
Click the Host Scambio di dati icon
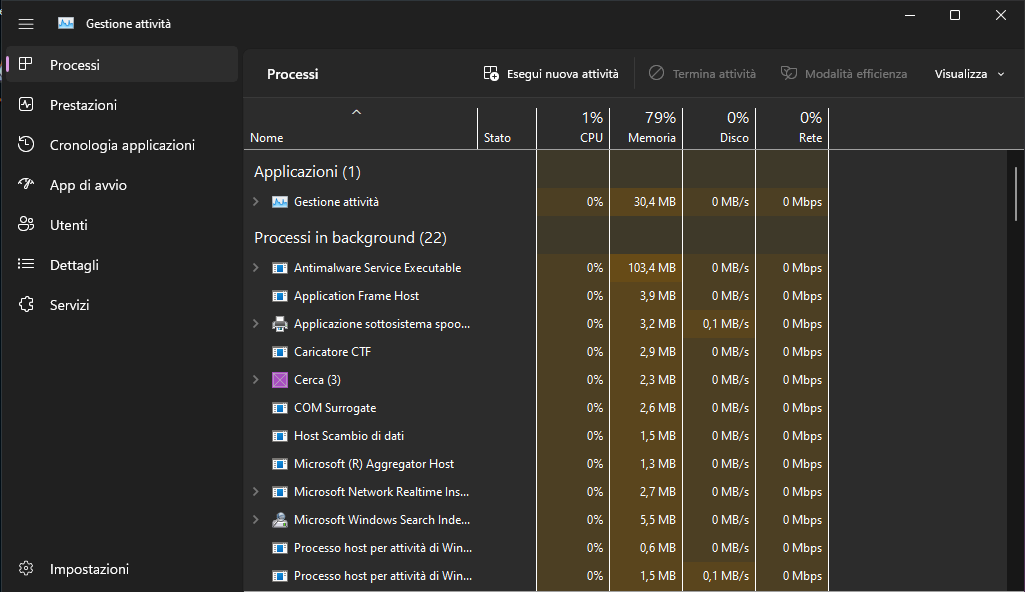(280, 436)
